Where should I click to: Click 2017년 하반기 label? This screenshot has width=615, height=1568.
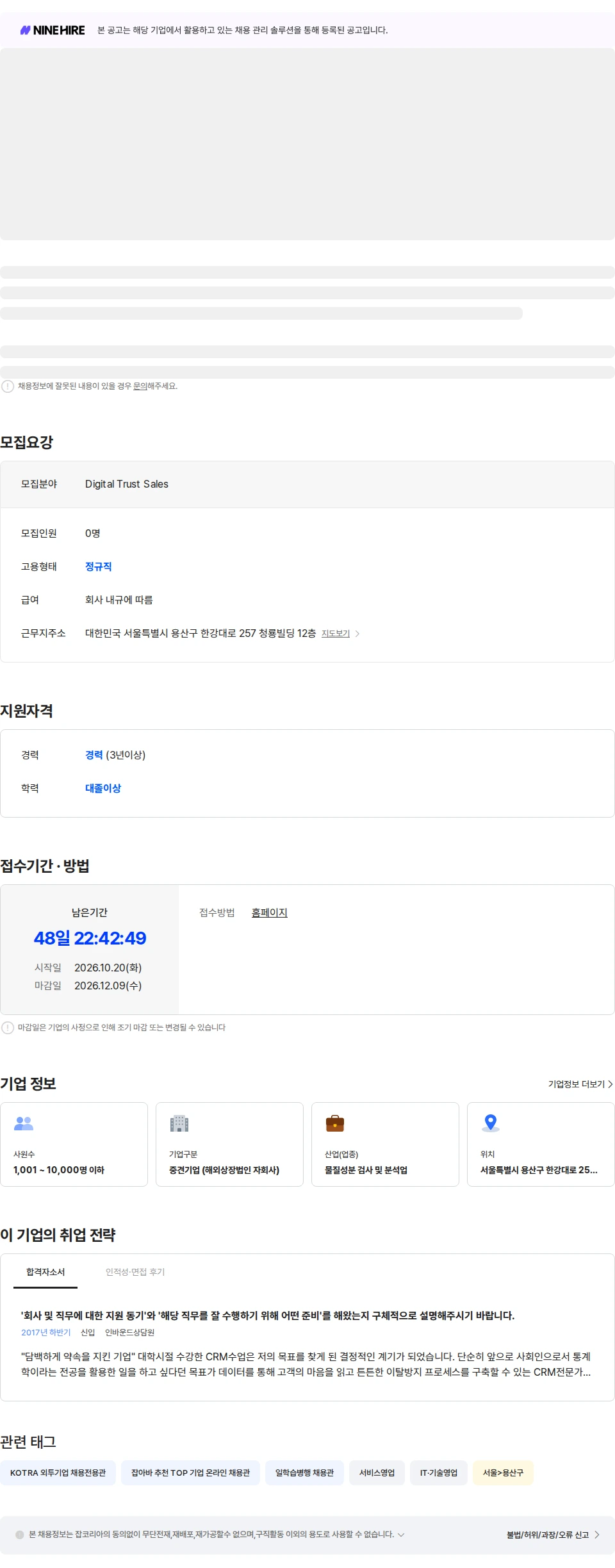pos(46,1333)
